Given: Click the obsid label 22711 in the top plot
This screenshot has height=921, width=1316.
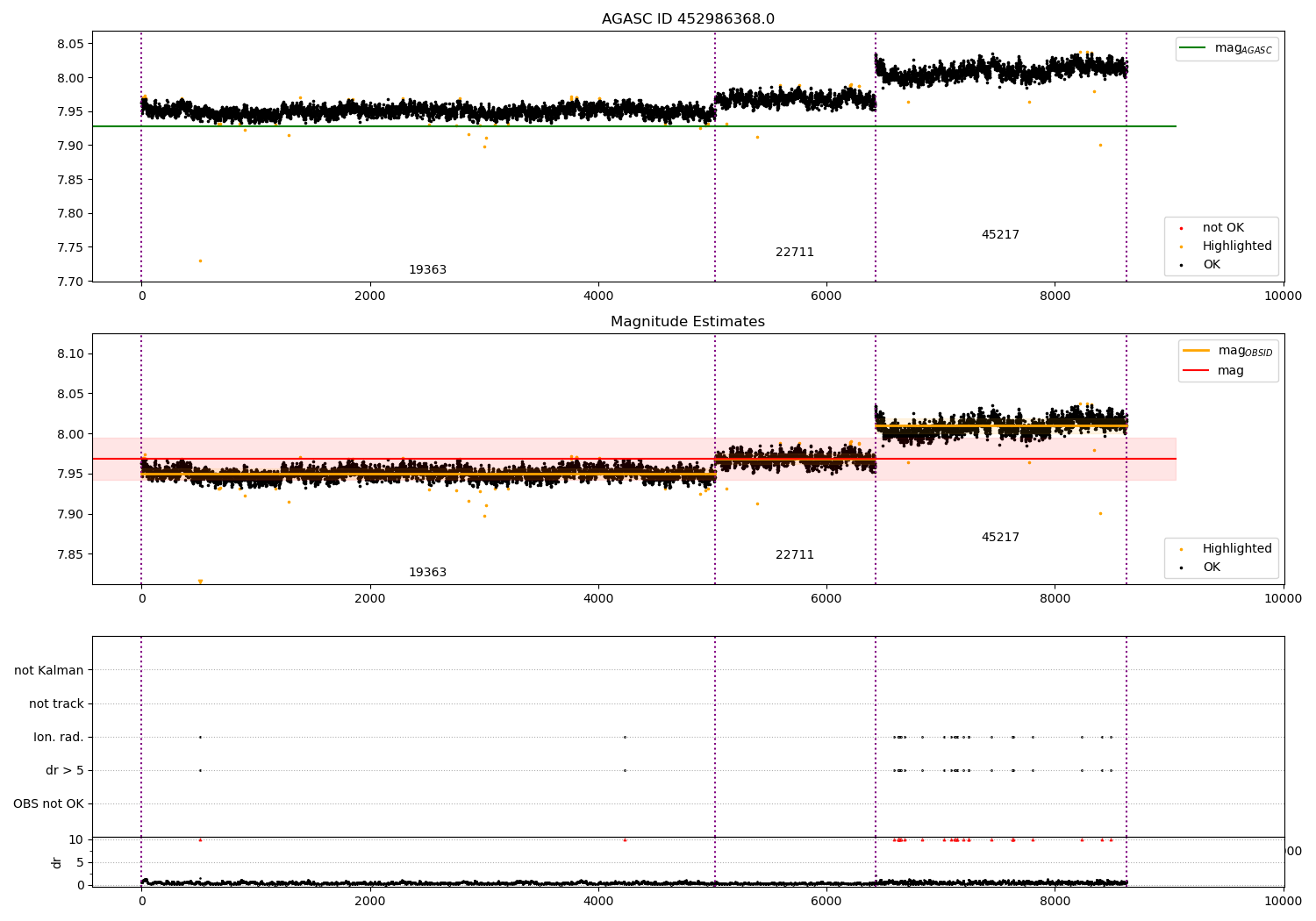Looking at the screenshot, I should pos(795,253).
